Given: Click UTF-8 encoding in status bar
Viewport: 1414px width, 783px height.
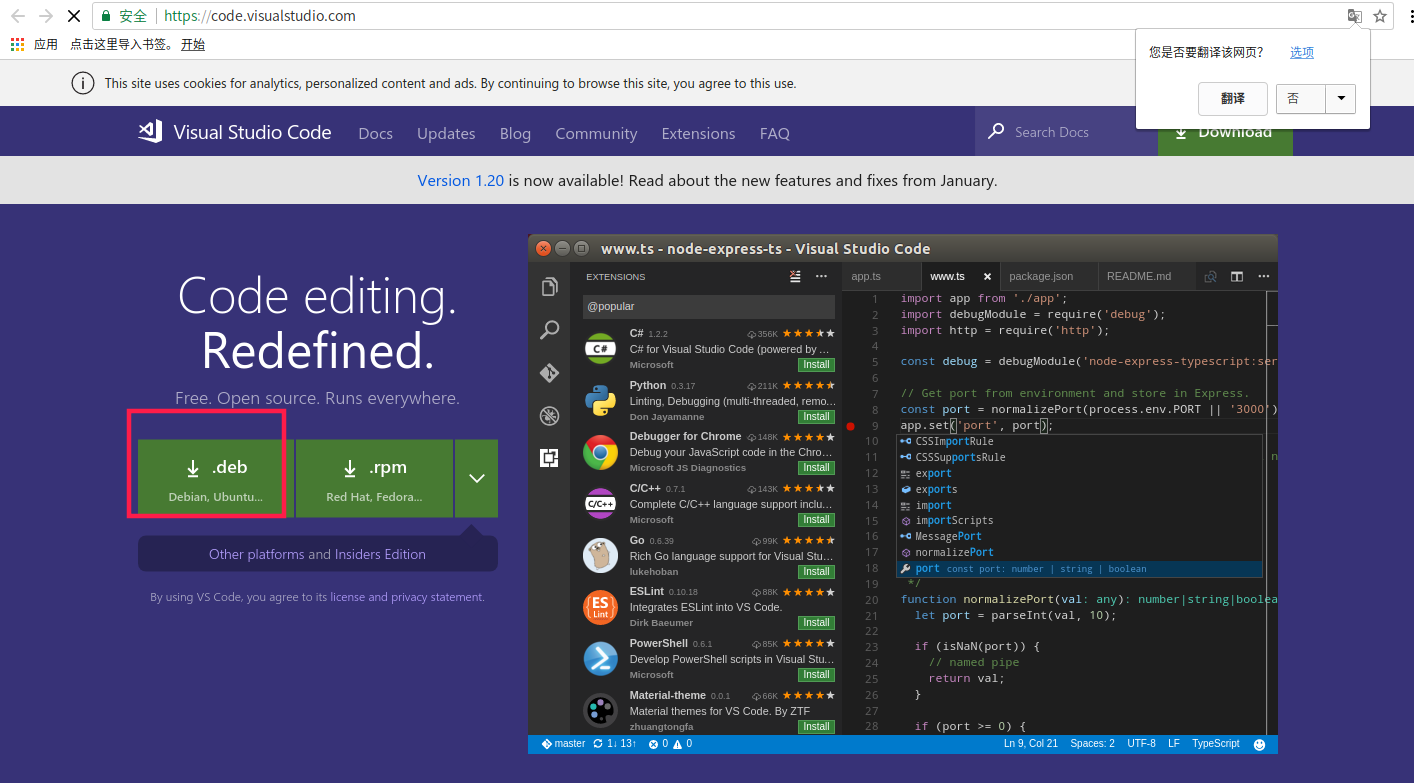Looking at the screenshot, I should (1141, 744).
